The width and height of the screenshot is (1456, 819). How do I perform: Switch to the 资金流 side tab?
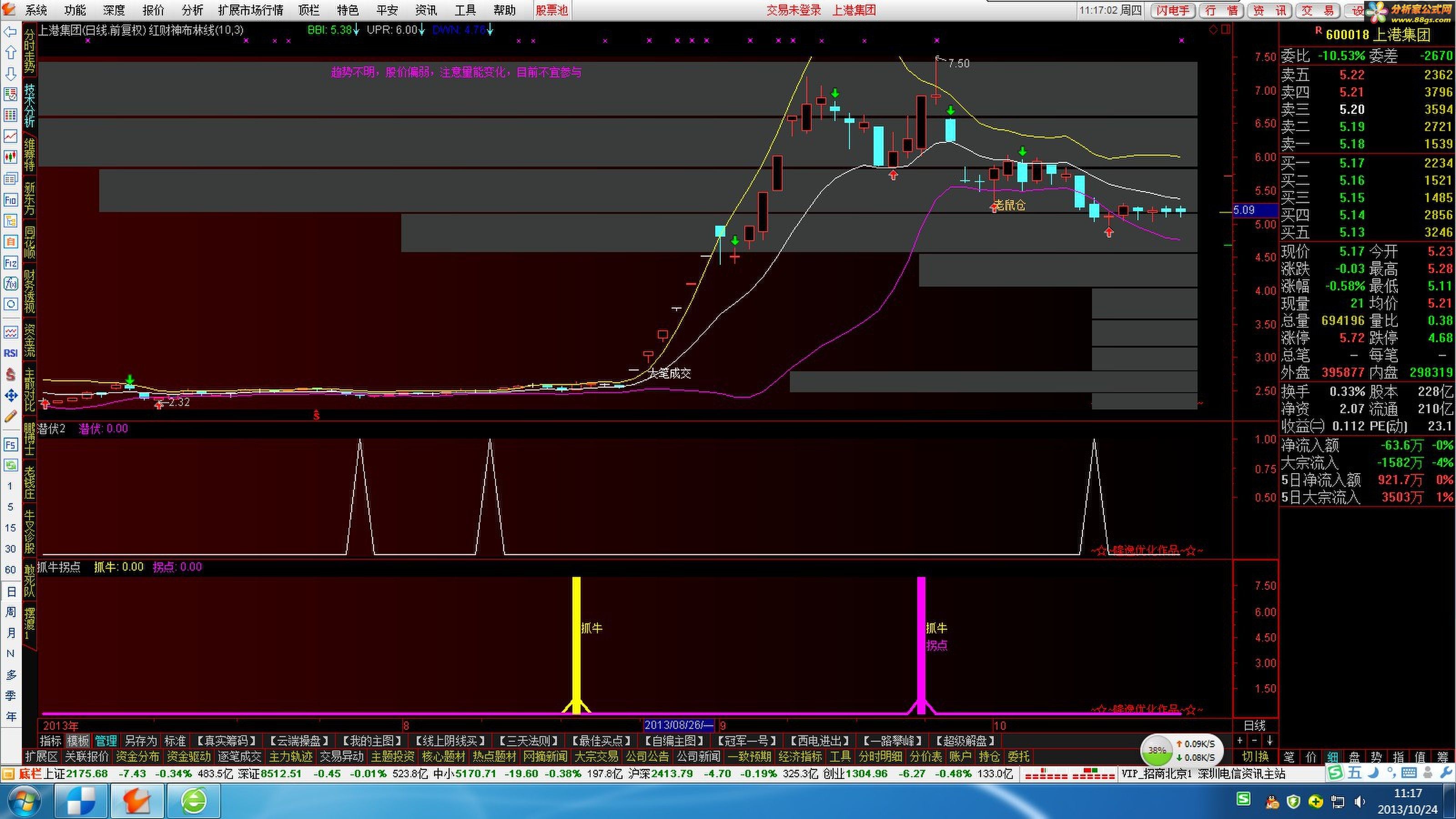[x=30, y=340]
